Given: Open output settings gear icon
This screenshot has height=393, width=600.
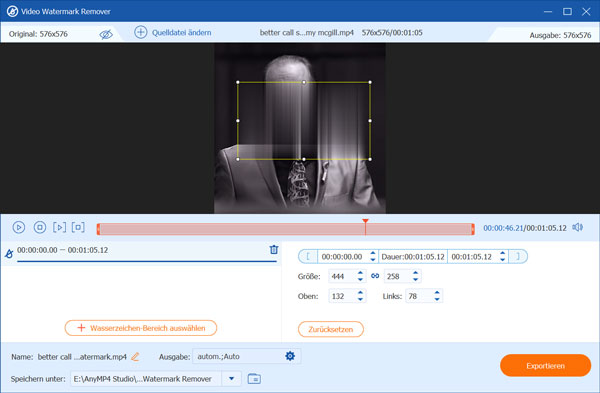Looking at the screenshot, I should click(x=290, y=356).
